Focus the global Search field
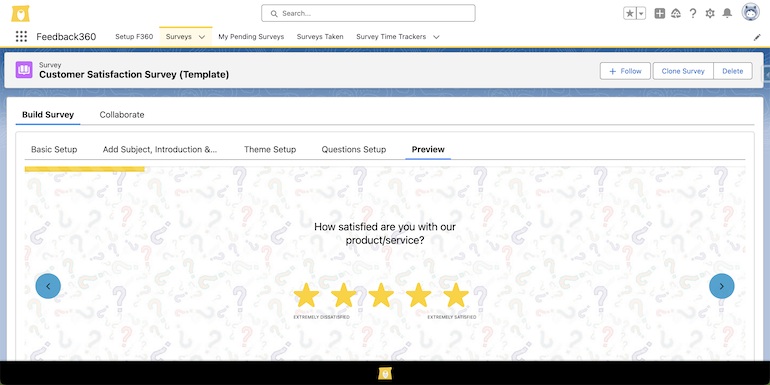 pos(368,13)
